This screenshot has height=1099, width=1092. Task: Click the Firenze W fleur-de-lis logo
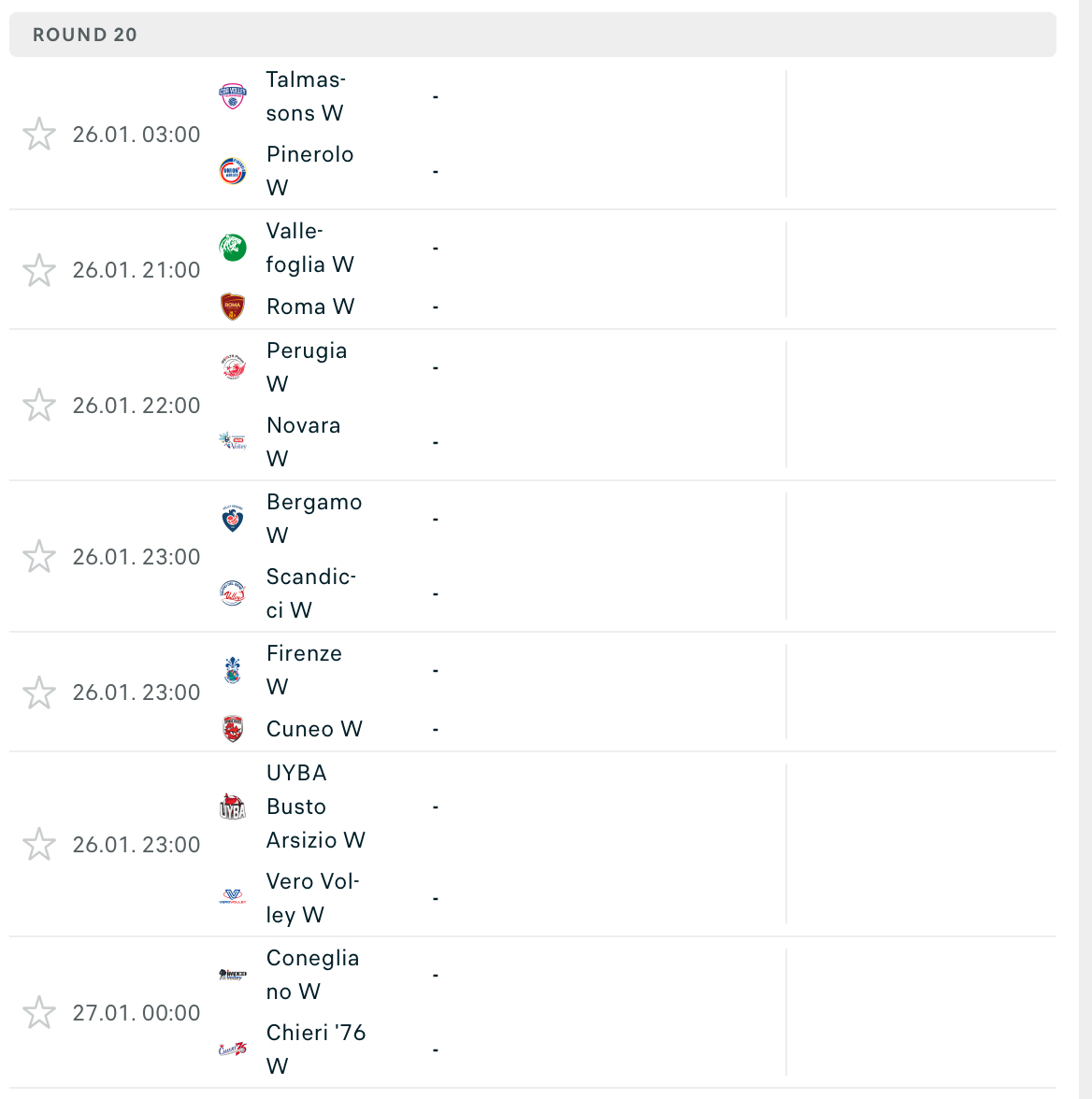233,670
